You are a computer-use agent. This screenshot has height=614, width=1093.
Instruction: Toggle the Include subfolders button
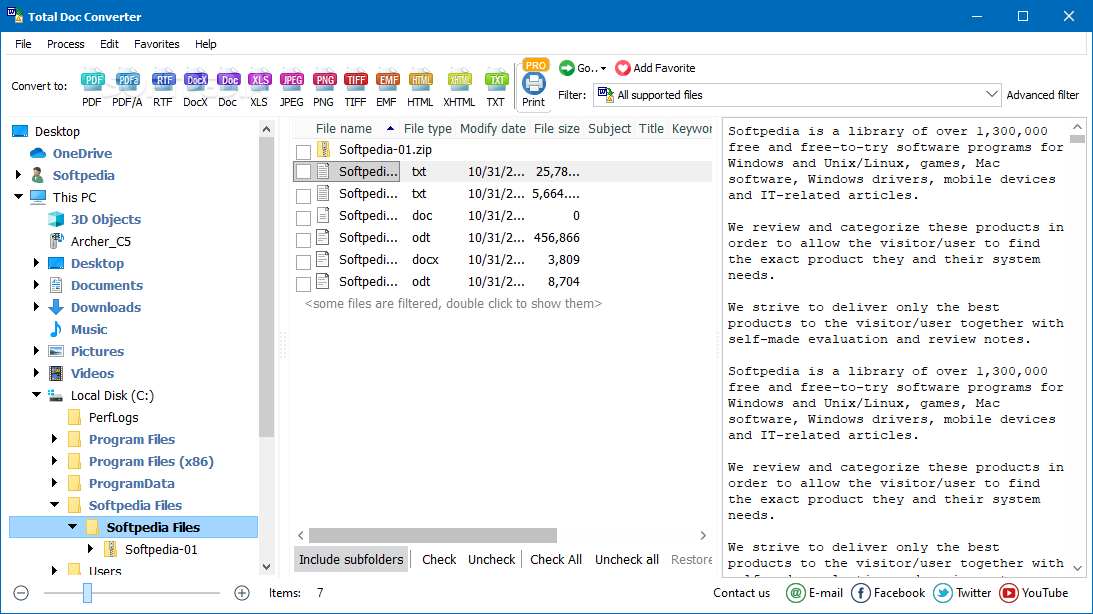[x=351, y=560]
